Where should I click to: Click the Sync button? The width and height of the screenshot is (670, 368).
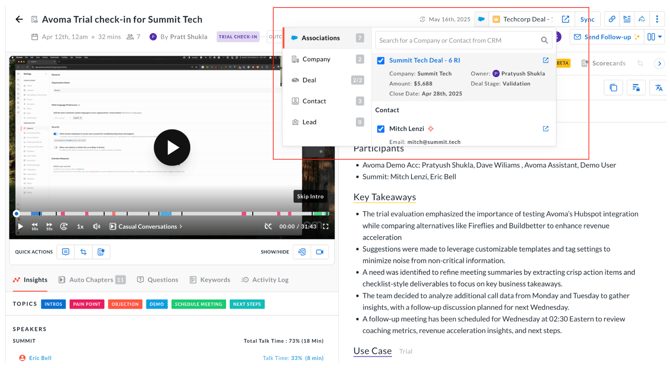pos(587,19)
